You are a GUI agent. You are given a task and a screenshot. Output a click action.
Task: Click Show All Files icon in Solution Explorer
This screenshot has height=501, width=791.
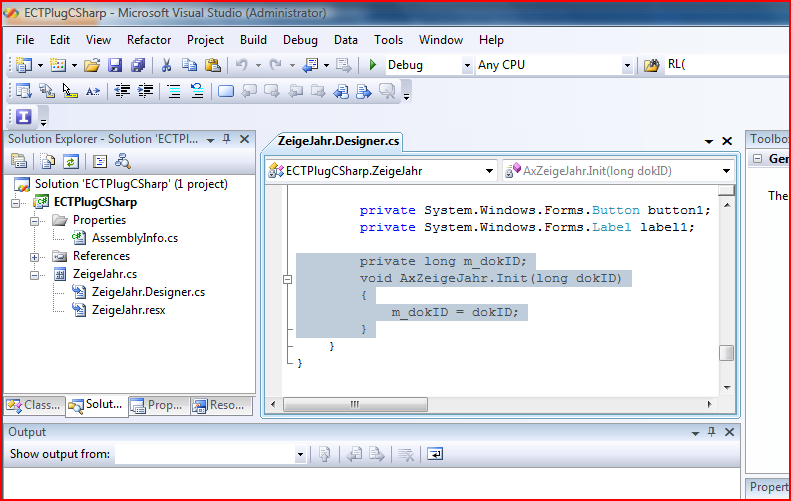48,161
